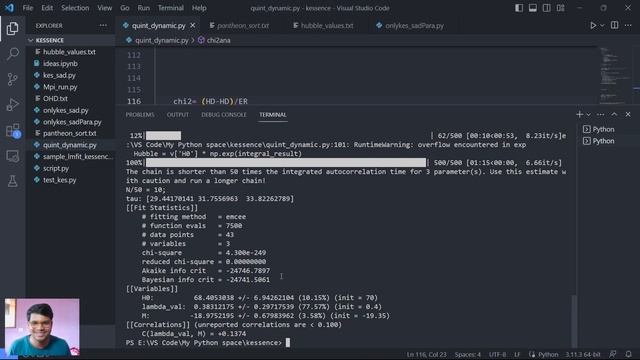Create a new terminal with plus icon
The height and width of the screenshot is (360, 640).
579,115
